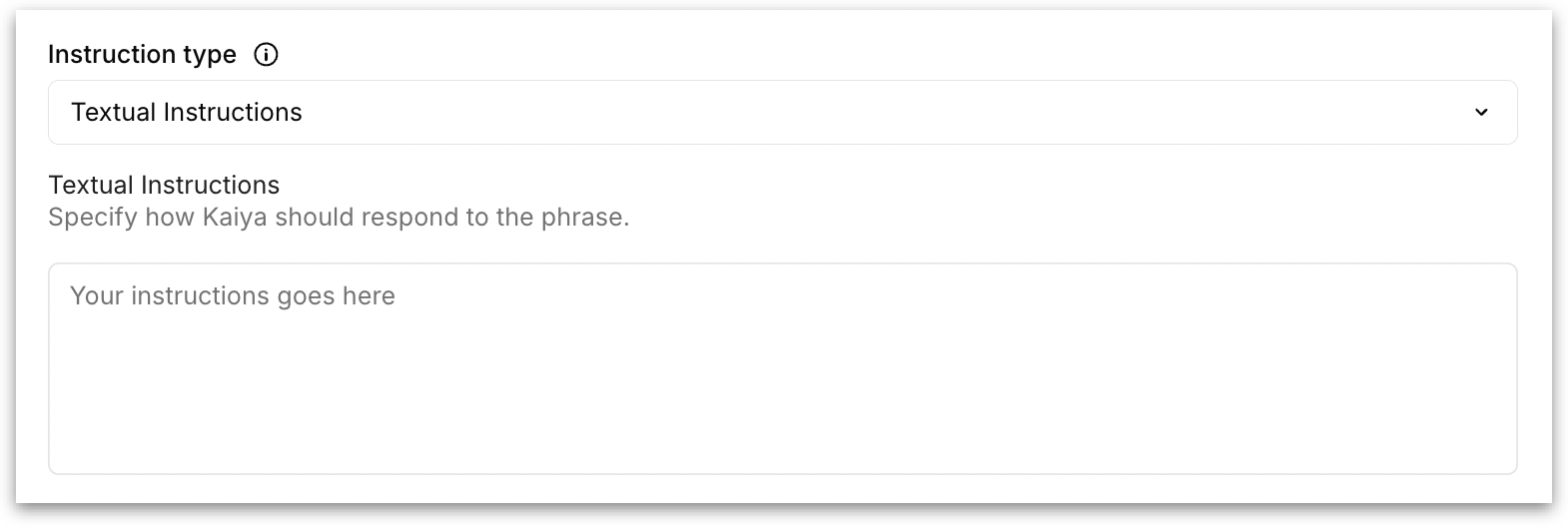Show the Instruction type tooltip via info icon
The height and width of the screenshot is (525, 1568).
click(x=267, y=55)
